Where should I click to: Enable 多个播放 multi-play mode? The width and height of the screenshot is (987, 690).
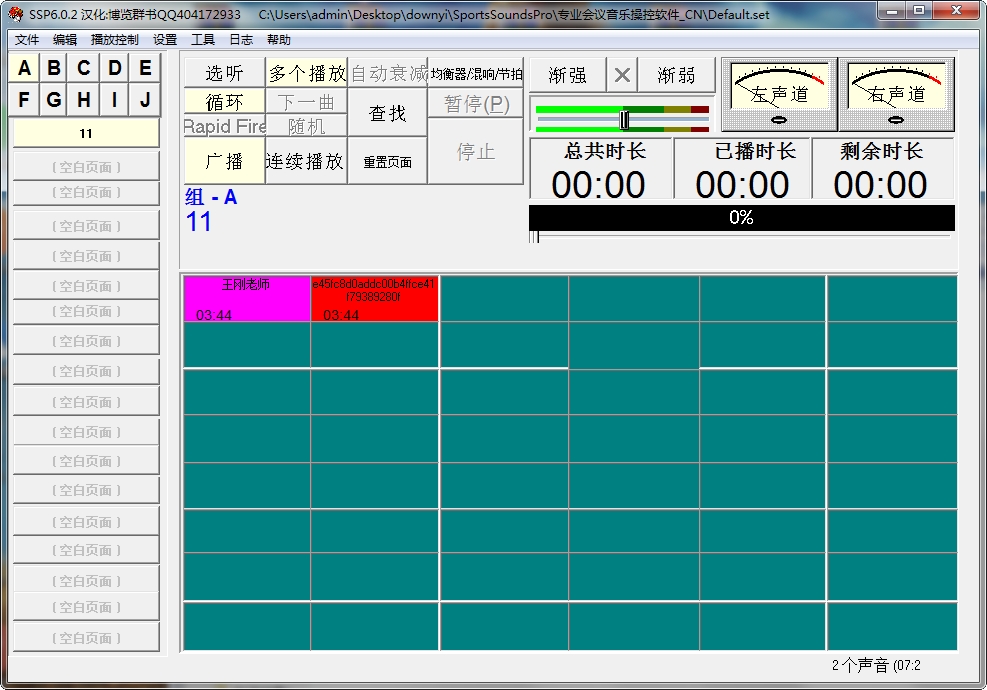pyautogui.click(x=305, y=72)
